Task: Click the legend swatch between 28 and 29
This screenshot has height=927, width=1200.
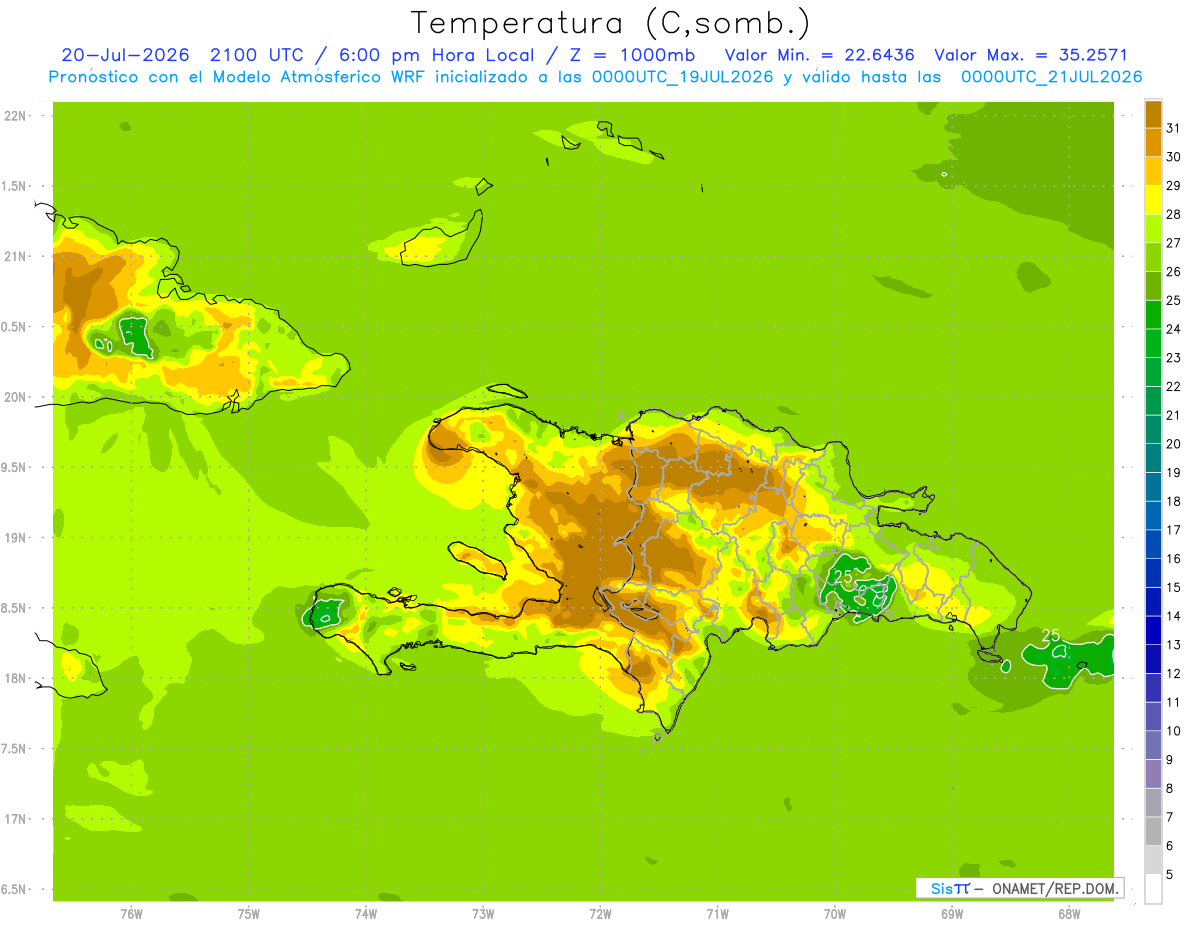Action: coord(1153,200)
